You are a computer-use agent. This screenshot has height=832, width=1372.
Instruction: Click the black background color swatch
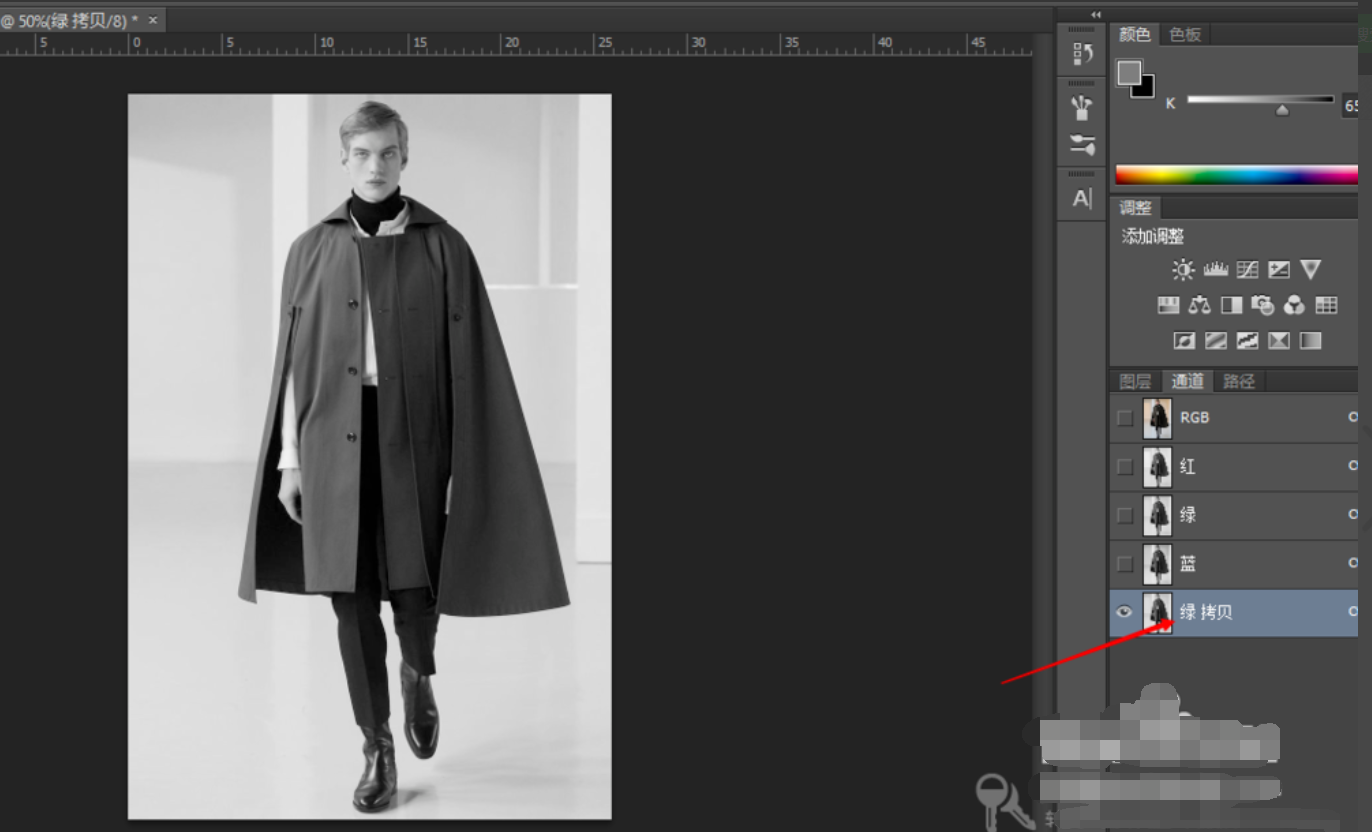[x=1146, y=88]
